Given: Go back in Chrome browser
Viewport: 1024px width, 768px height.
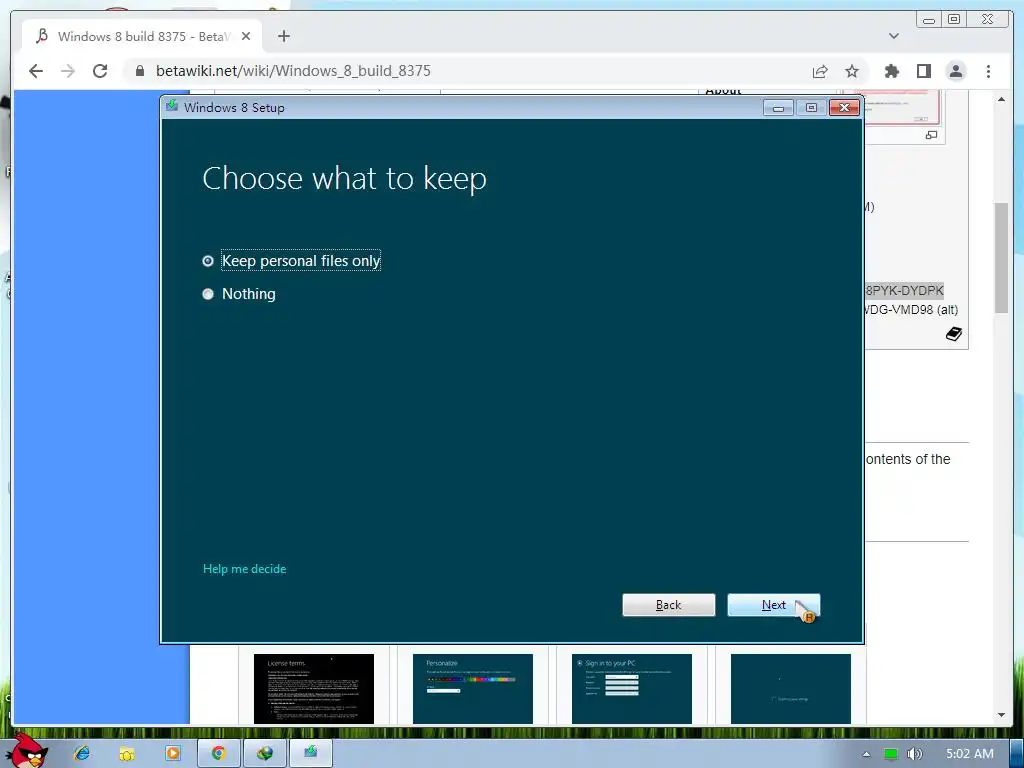Looking at the screenshot, I should click(x=36, y=71).
